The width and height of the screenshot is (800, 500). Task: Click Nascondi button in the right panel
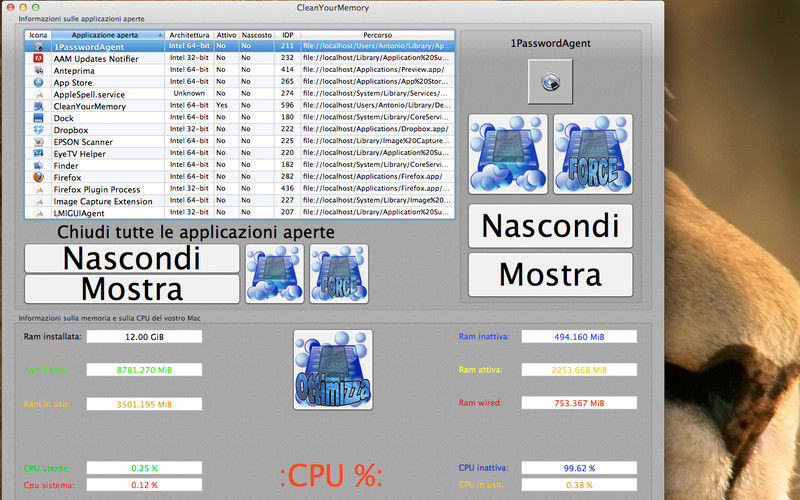click(550, 226)
